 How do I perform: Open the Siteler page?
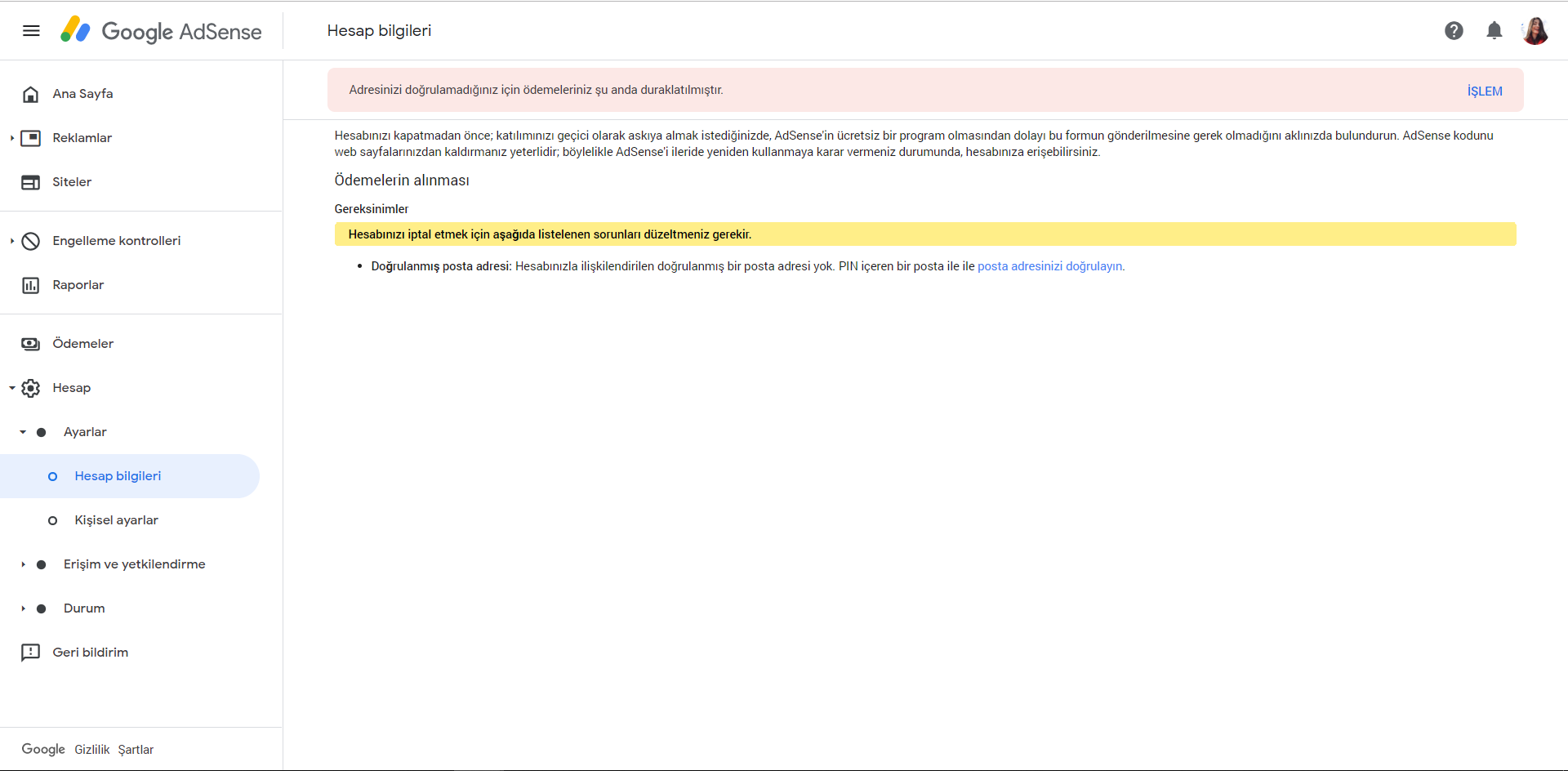point(72,182)
